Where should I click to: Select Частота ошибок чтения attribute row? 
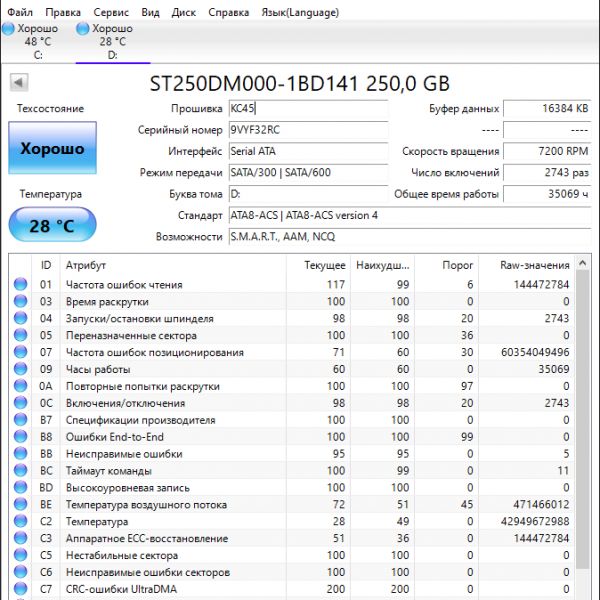click(292, 284)
